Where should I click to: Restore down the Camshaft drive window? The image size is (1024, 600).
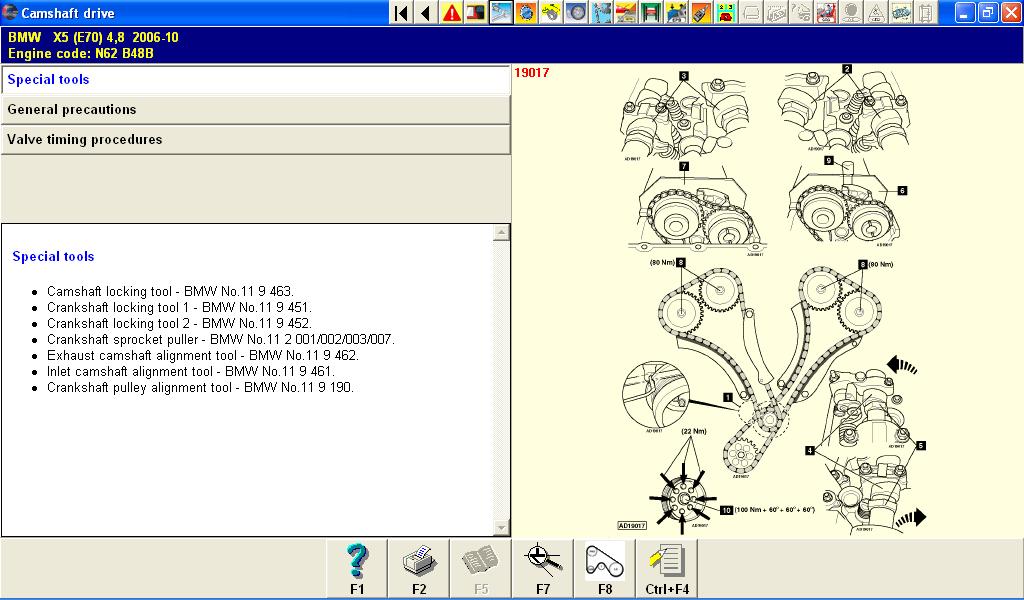pyautogui.click(x=989, y=12)
